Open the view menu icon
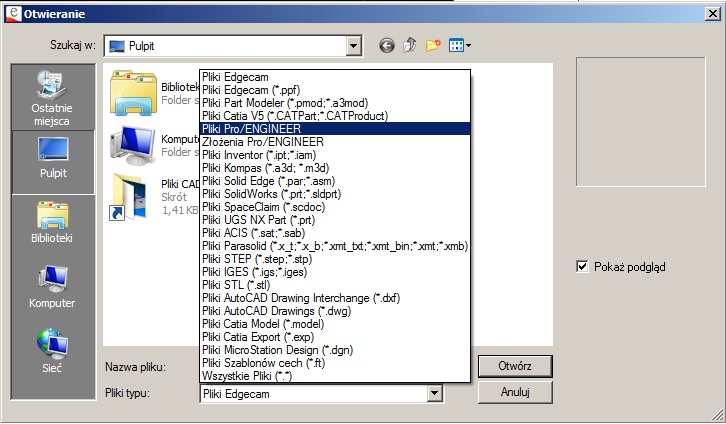Image resolution: width=726 pixels, height=424 pixels. pyautogui.click(x=459, y=45)
